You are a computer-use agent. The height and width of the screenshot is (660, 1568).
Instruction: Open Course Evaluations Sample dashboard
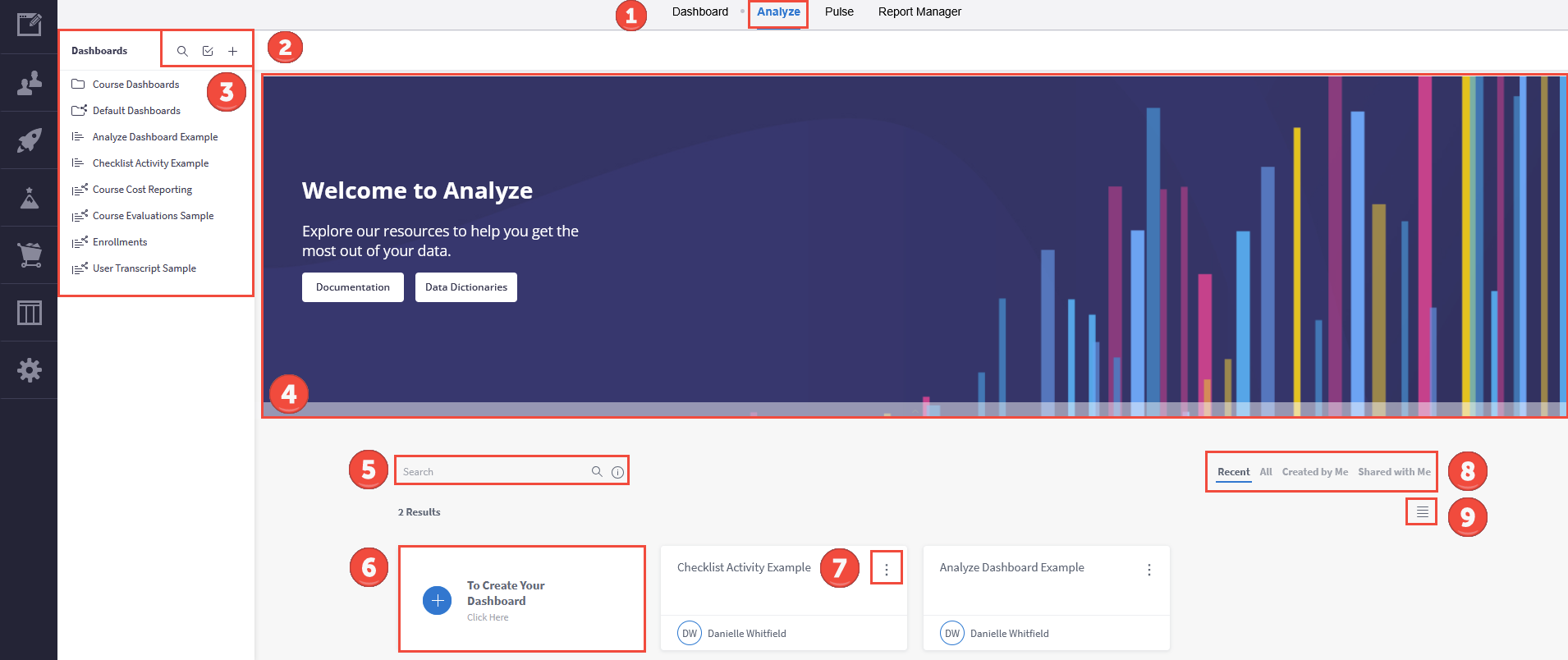point(153,216)
